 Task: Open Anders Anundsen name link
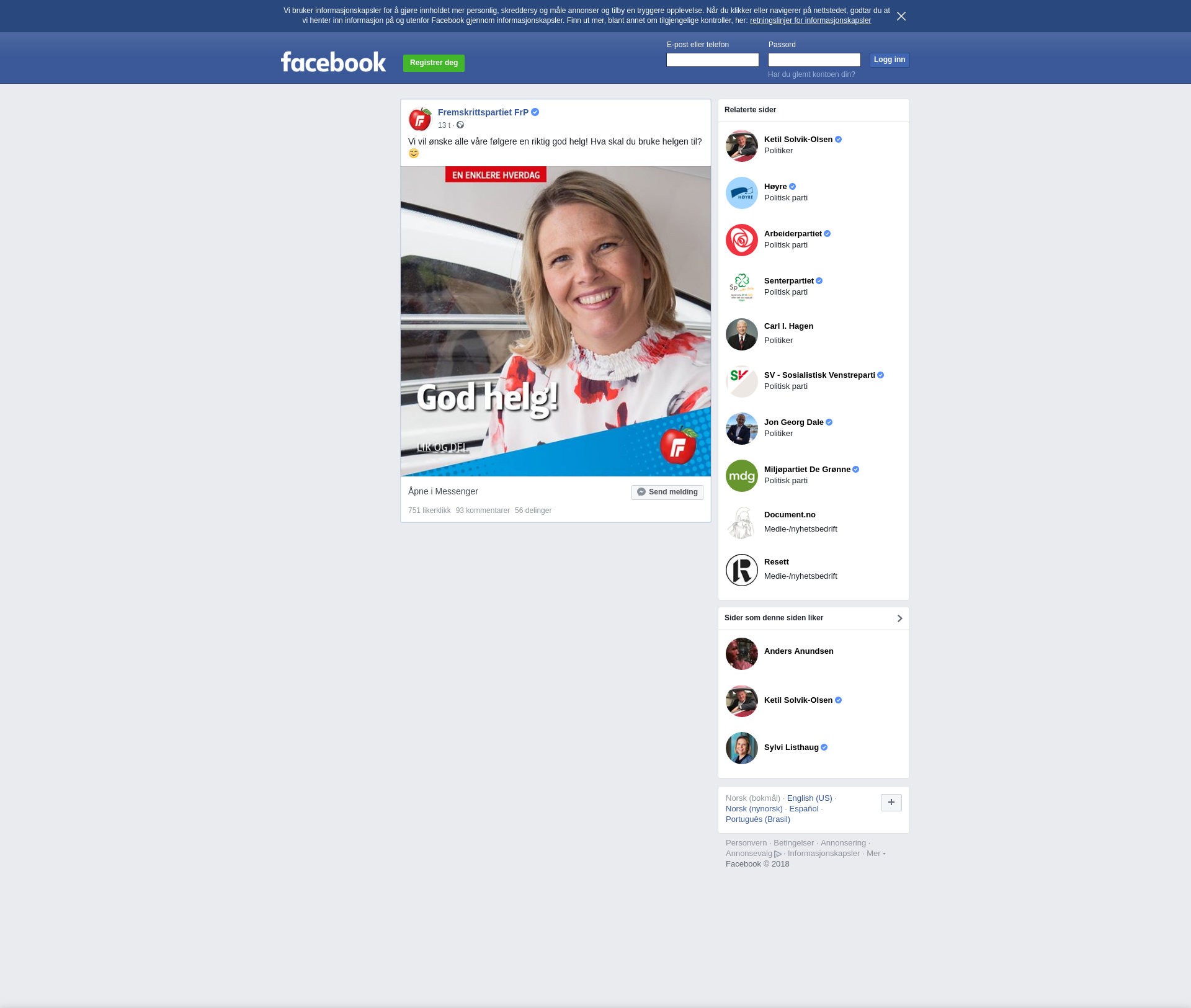[799, 651]
